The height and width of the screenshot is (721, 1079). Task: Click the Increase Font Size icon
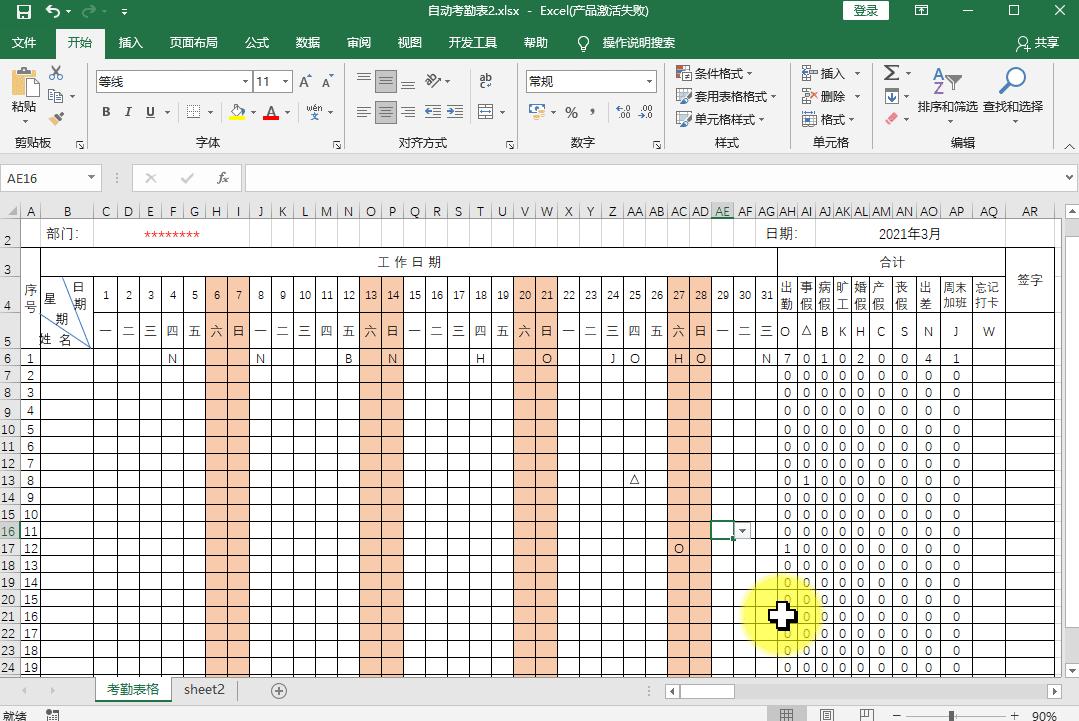[x=306, y=81]
